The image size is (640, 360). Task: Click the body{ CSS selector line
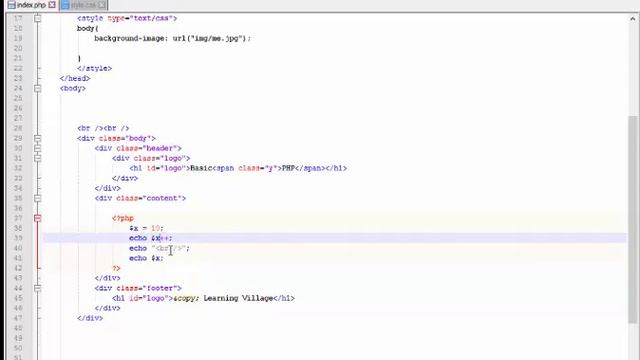click(88, 29)
